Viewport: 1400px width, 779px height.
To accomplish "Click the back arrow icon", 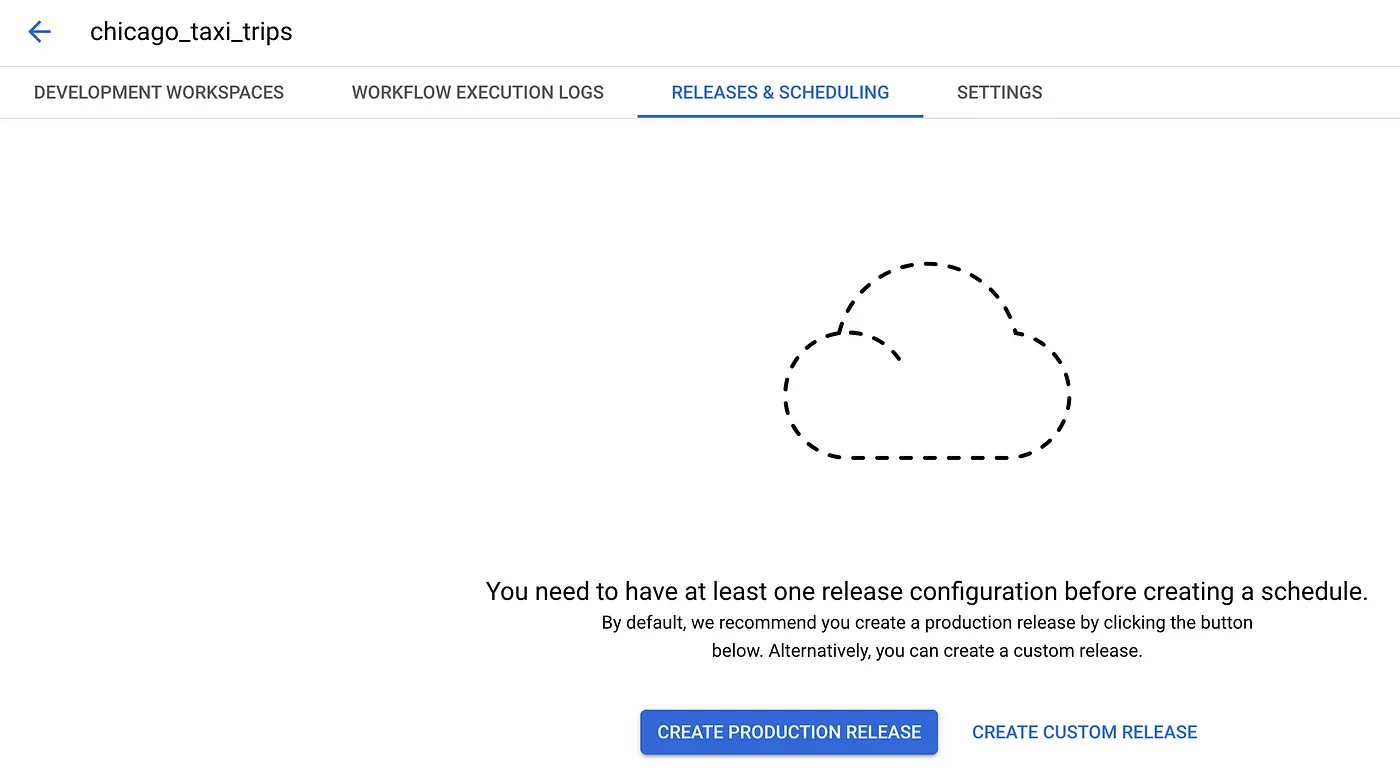I will point(39,32).
